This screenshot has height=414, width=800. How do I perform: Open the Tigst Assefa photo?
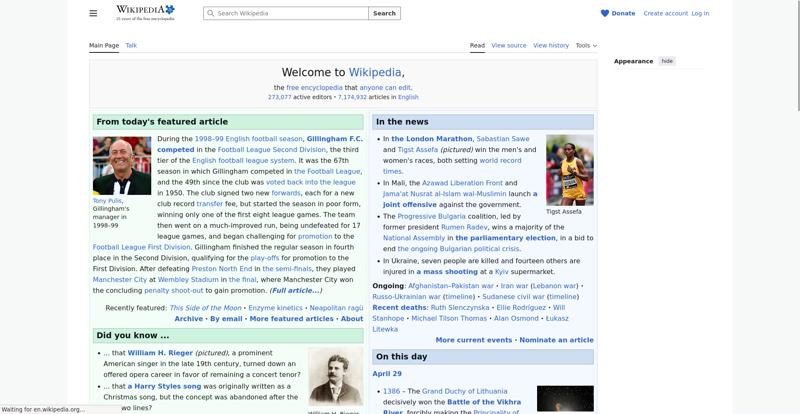[569, 170]
